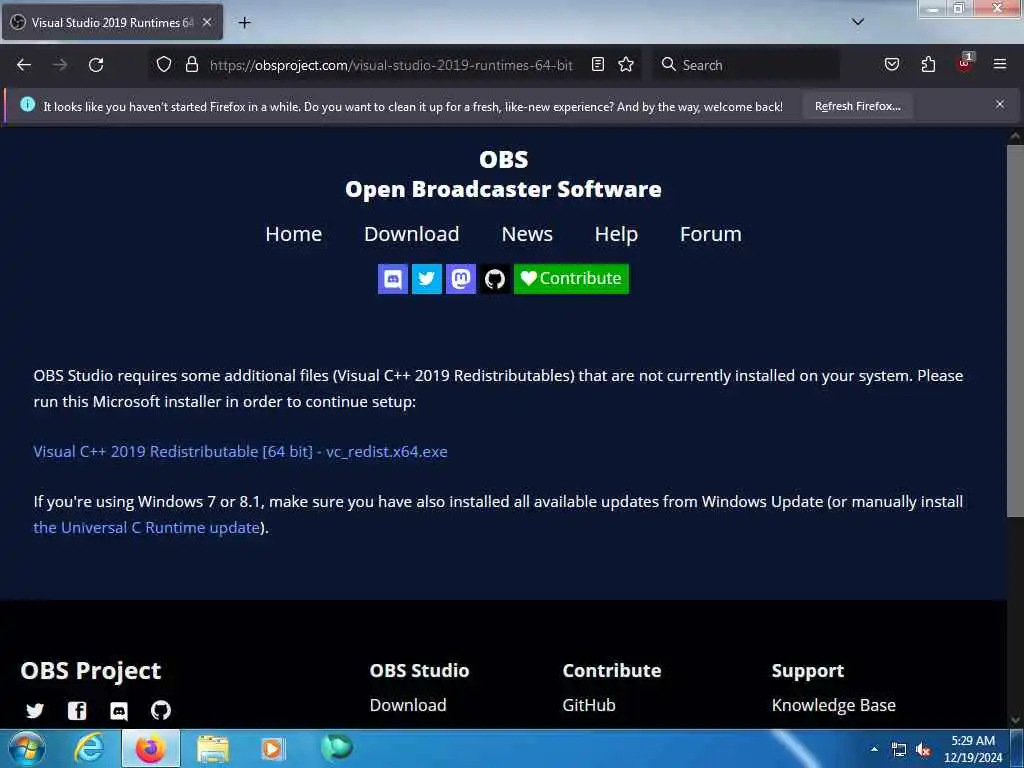Open the Extensions puzzle icon
Viewport: 1024px width, 768px height.
click(x=928, y=64)
